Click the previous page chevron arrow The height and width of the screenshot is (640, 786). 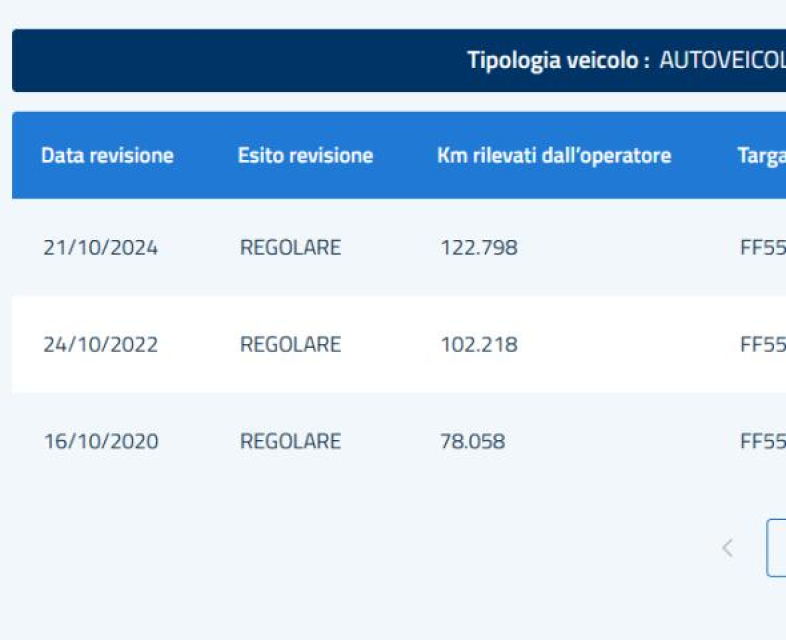[x=727, y=548]
